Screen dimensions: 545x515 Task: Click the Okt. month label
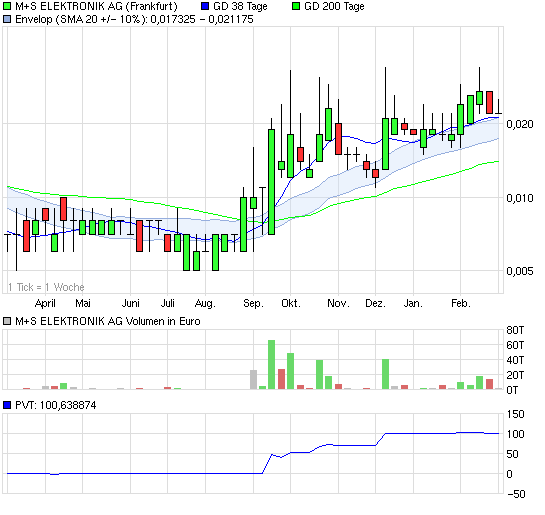291,303
